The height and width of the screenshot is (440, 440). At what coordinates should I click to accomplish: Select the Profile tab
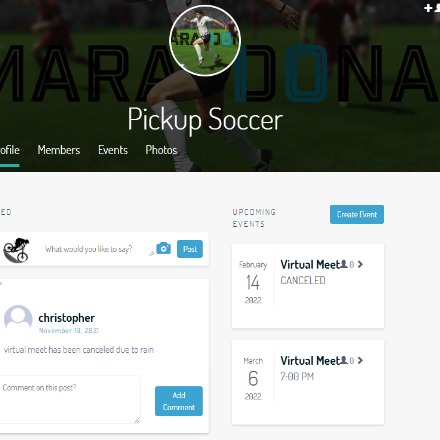pos(10,150)
